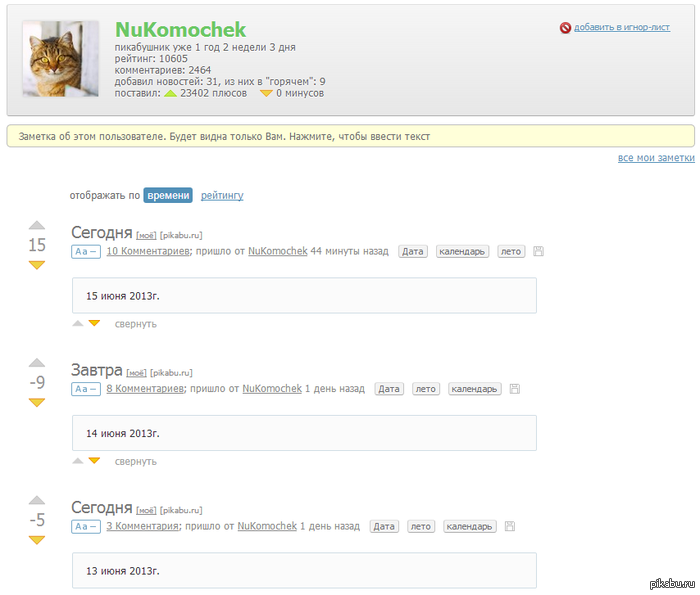Toggle font size Aa for 10 Комментариев post
This screenshot has width=700, height=595.
pyautogui.click(x=86, y=252)
